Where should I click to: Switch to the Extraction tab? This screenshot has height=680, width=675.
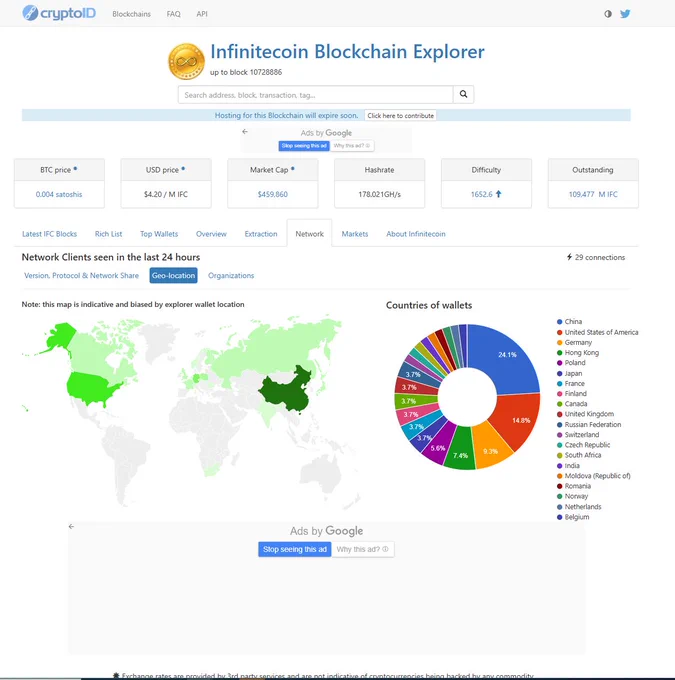(x=261, y=234)
